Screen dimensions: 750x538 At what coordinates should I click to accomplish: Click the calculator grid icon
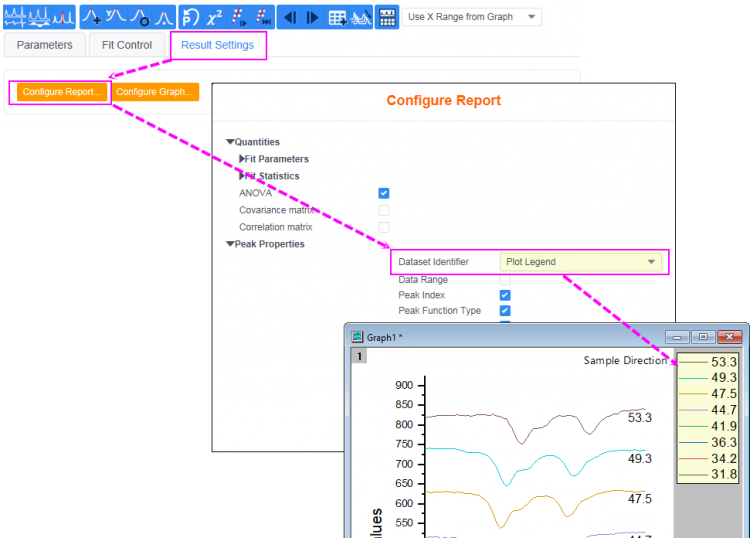coord(387,17)
